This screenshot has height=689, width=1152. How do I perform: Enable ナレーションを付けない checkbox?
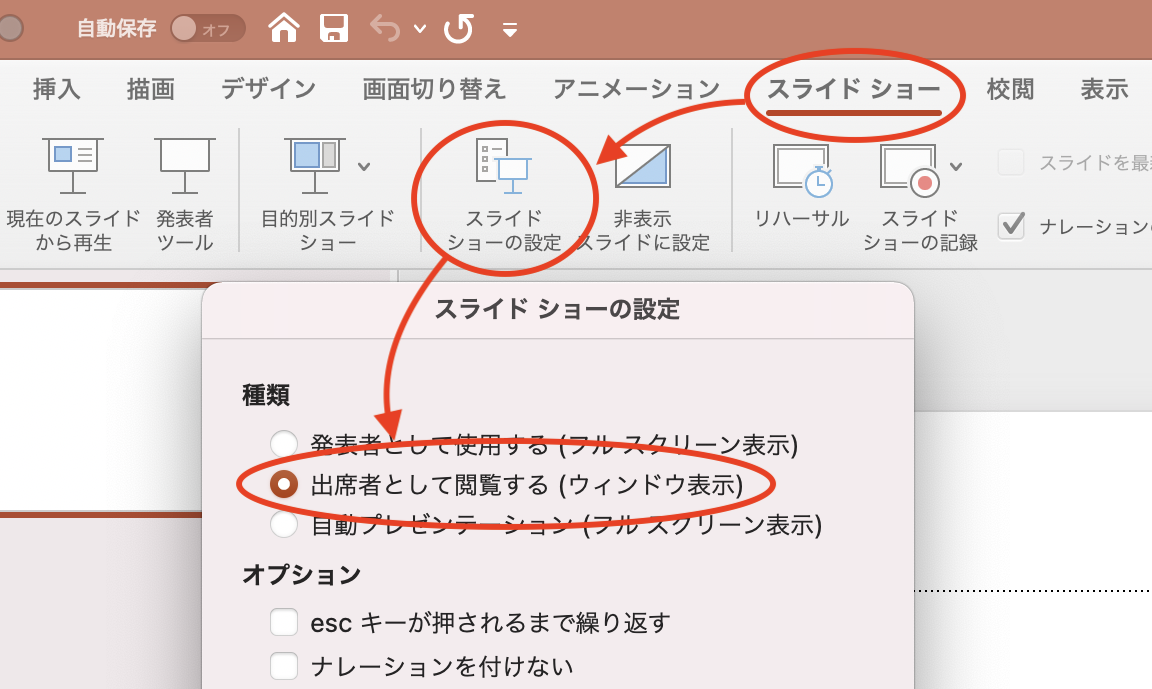pos(284,666)
